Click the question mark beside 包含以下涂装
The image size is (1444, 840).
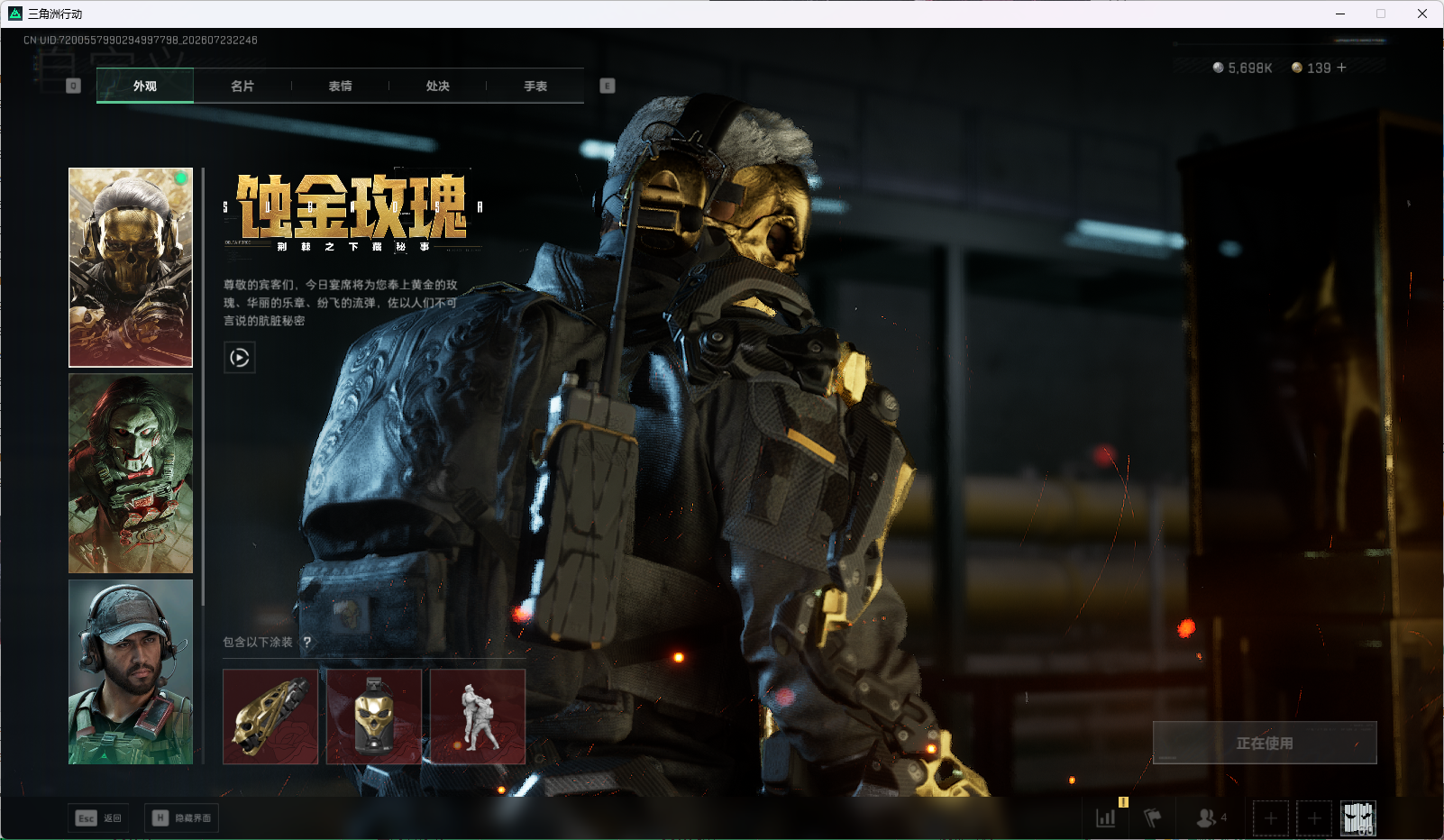tap(307, 642)
